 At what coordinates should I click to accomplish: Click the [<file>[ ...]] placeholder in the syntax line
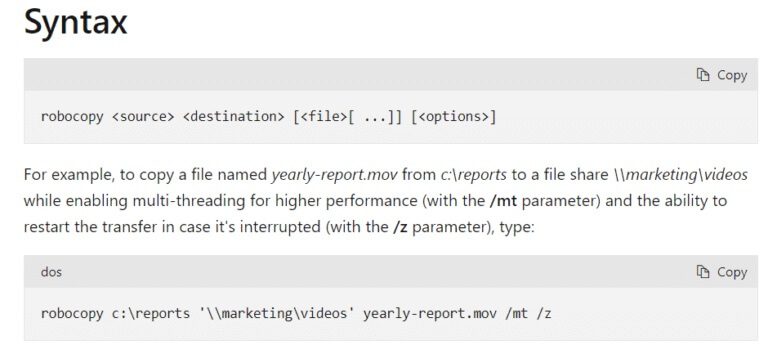pos(347,117)
